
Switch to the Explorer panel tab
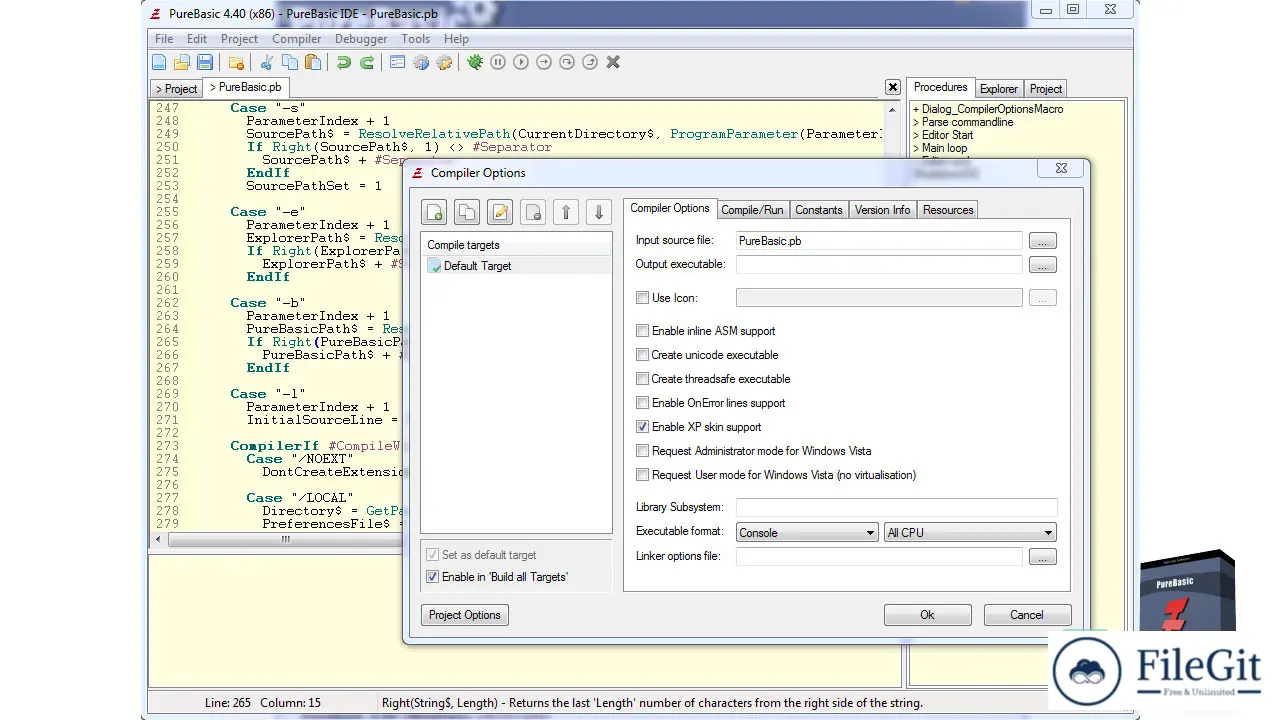998,89
